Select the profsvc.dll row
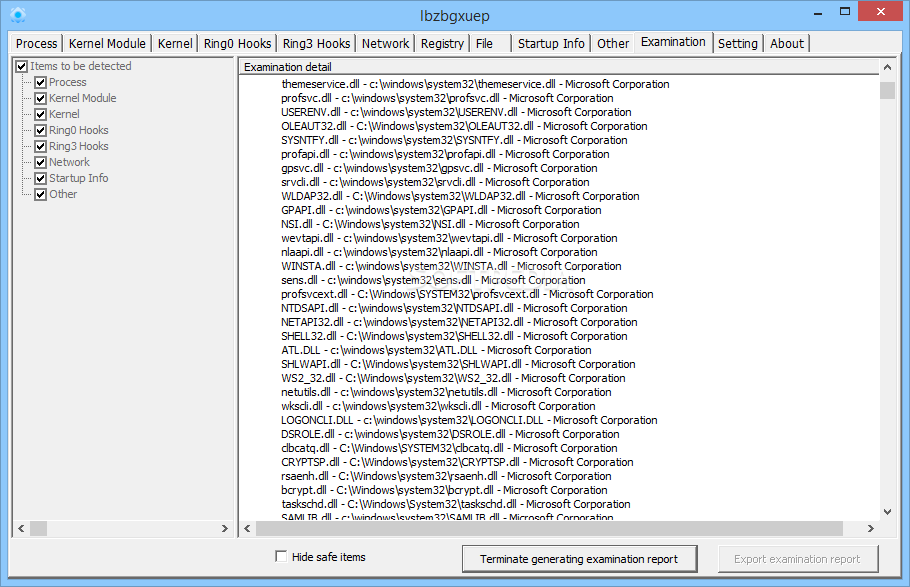 pyautogui.click(x=447, y=98)
